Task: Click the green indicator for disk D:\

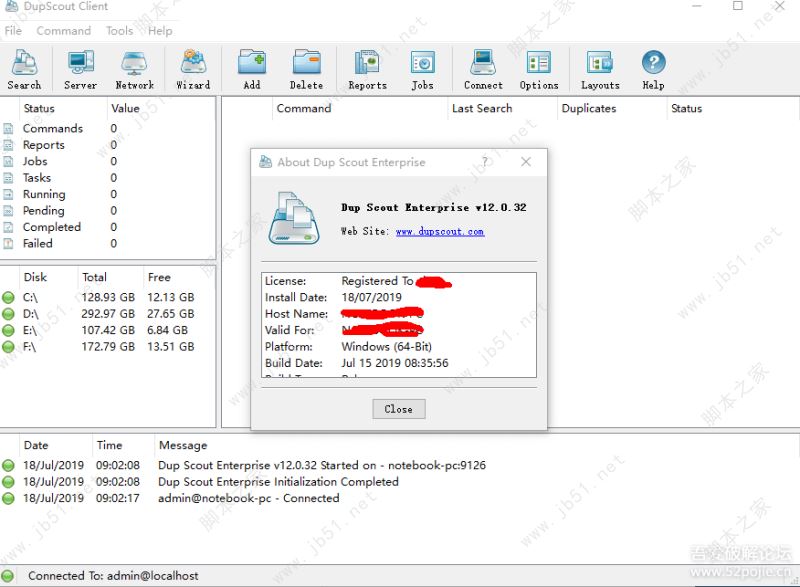Action: click(8, 314)
